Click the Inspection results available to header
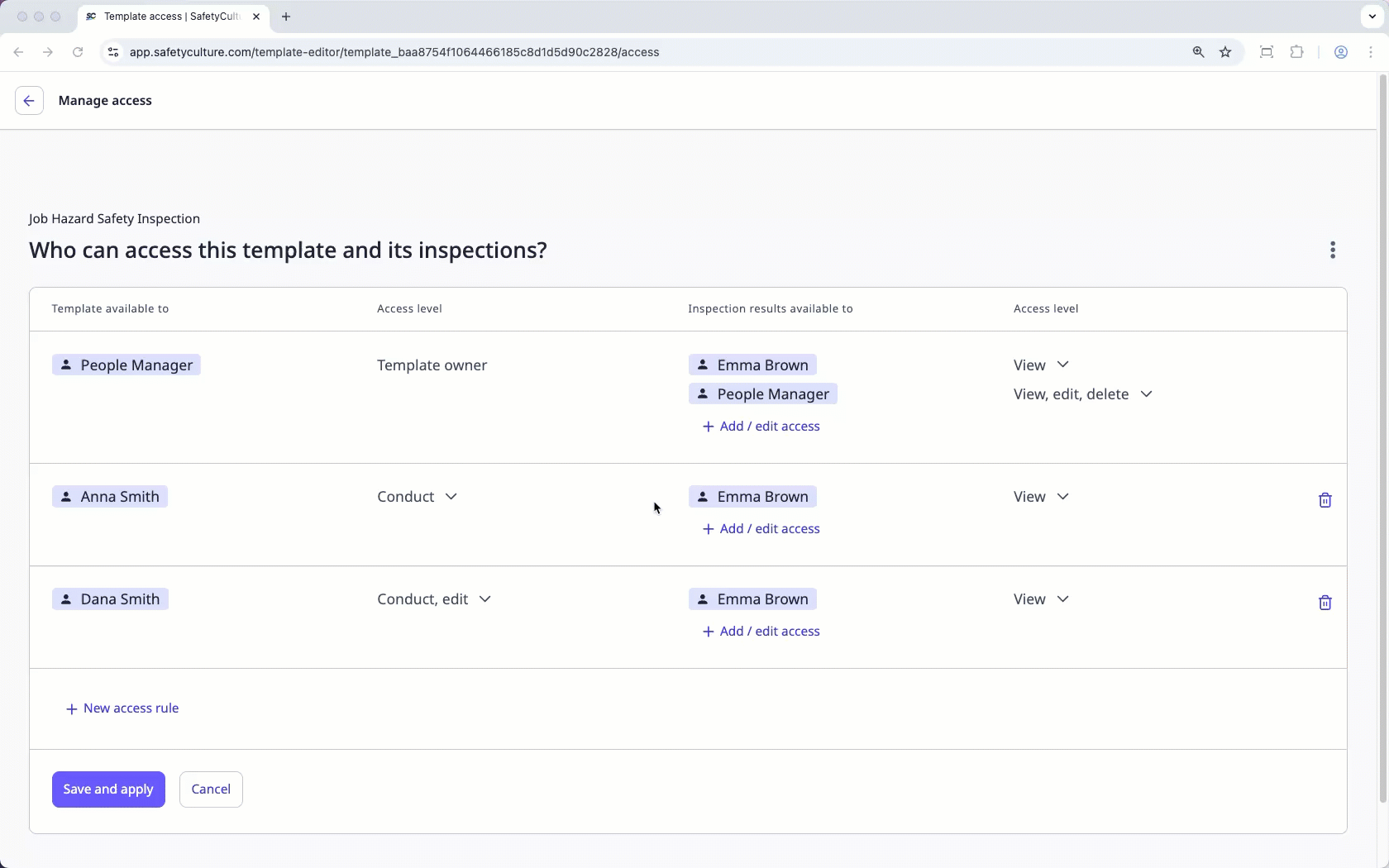The image size is (1389, 868). (x=770, y=309)
